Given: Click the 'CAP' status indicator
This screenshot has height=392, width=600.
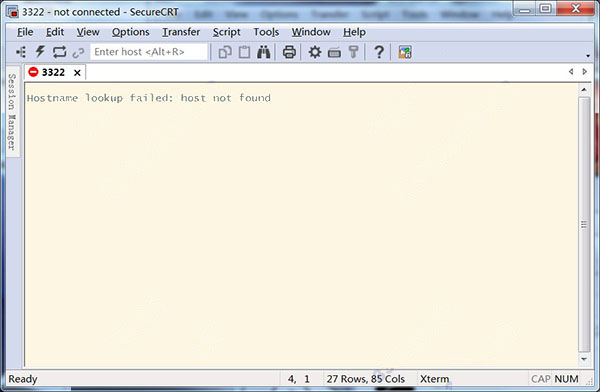Looking at the screenshot, I should 541,379.
